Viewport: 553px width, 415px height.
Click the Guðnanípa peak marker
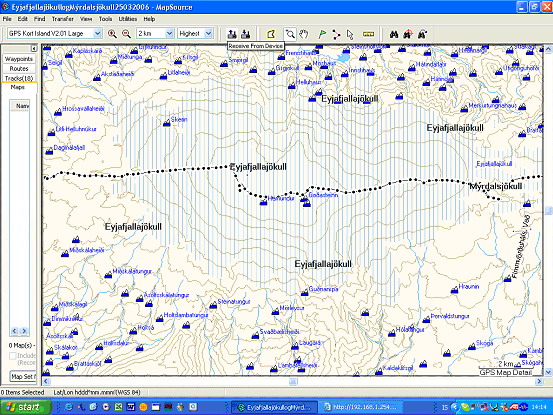[x=305, y=292]
